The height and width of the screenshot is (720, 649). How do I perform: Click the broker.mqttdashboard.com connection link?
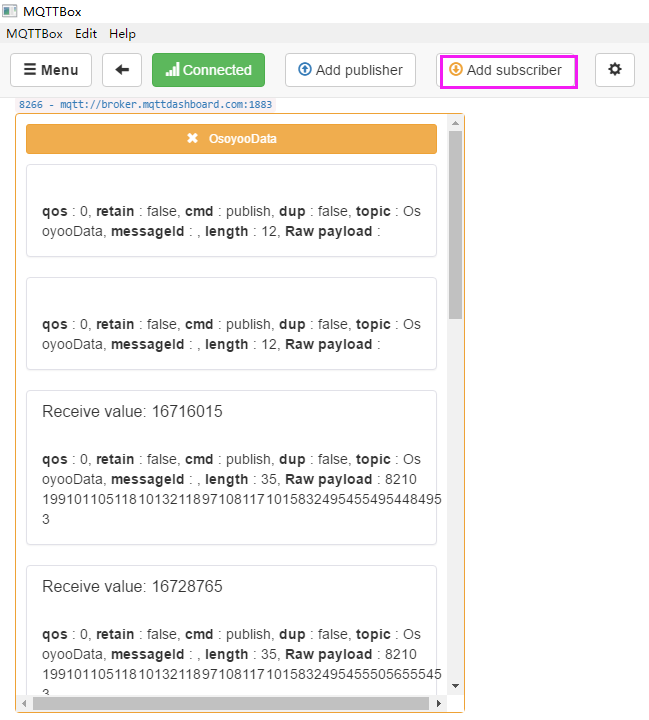coord(146,105)
